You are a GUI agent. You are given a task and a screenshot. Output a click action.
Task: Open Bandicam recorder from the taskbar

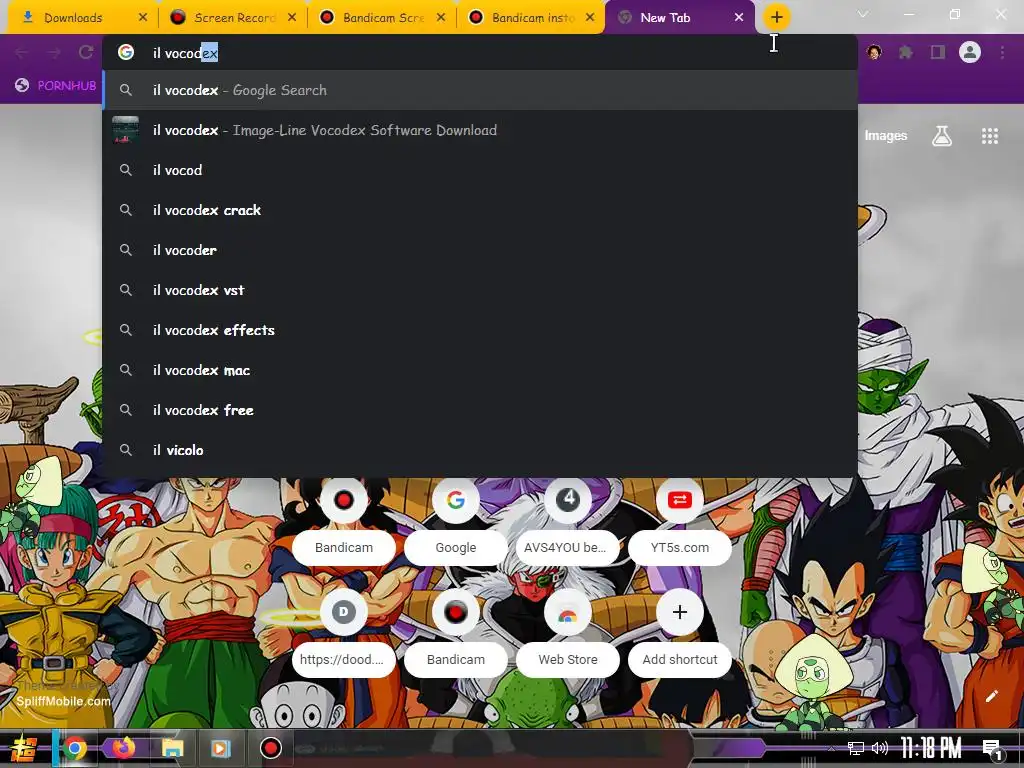click(x=270, y=748)
